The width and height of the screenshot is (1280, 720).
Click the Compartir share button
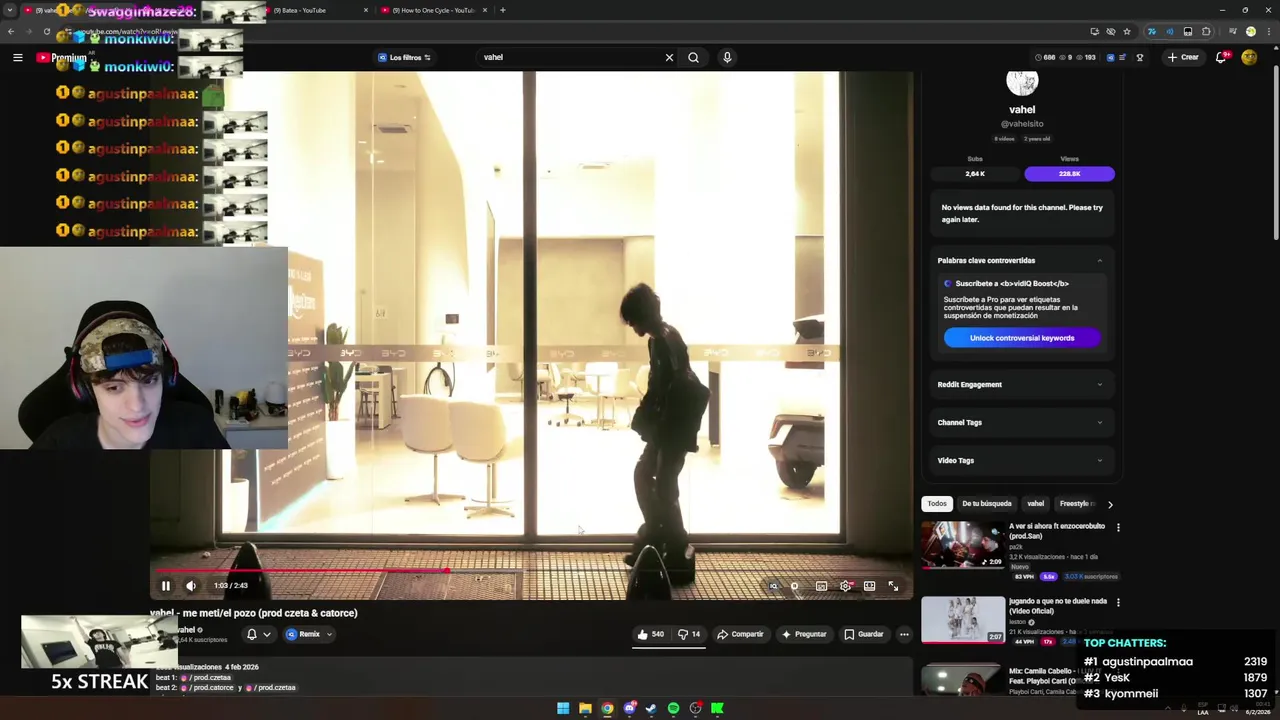(740, 634)
